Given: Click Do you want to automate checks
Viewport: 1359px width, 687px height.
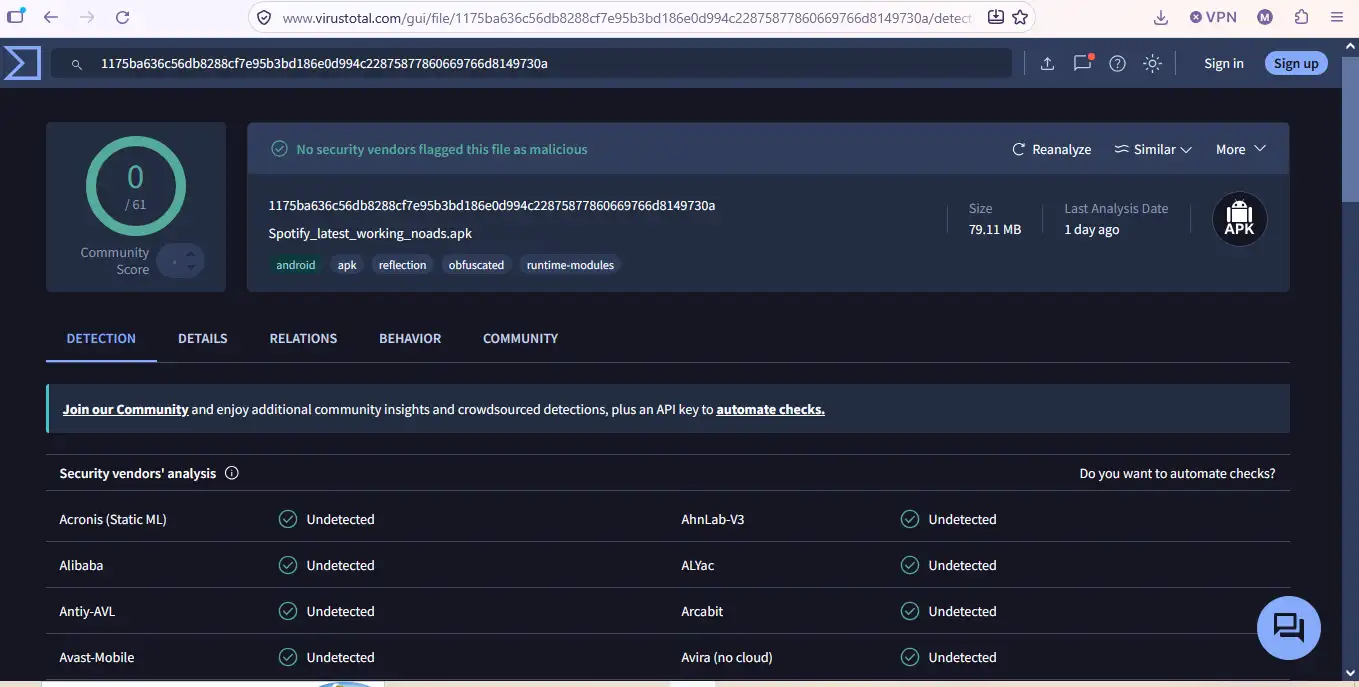Looking at the screenshot, I should pyautogui.click(x=1177, y=473).
